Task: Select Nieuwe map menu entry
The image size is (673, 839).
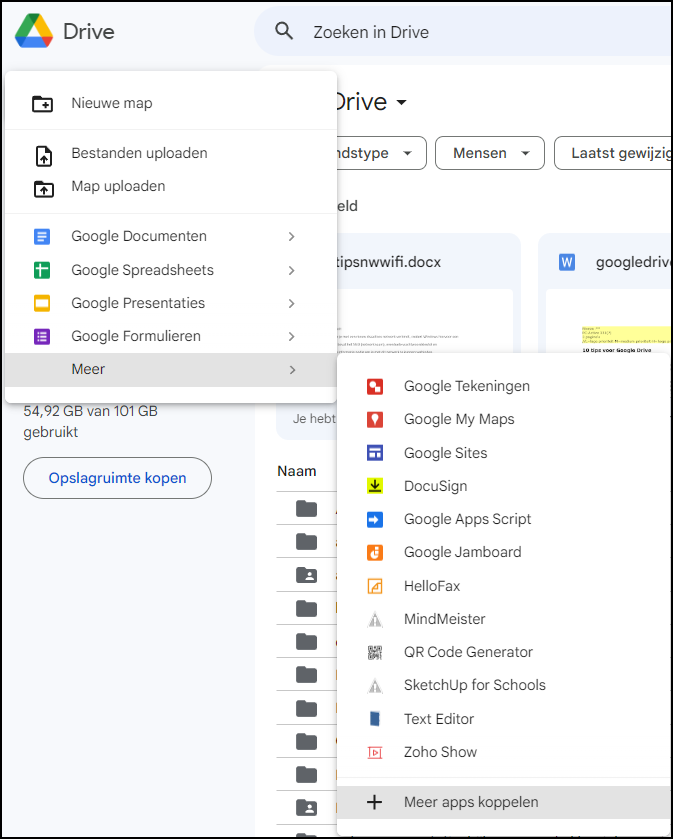Action: pos(171,103)
